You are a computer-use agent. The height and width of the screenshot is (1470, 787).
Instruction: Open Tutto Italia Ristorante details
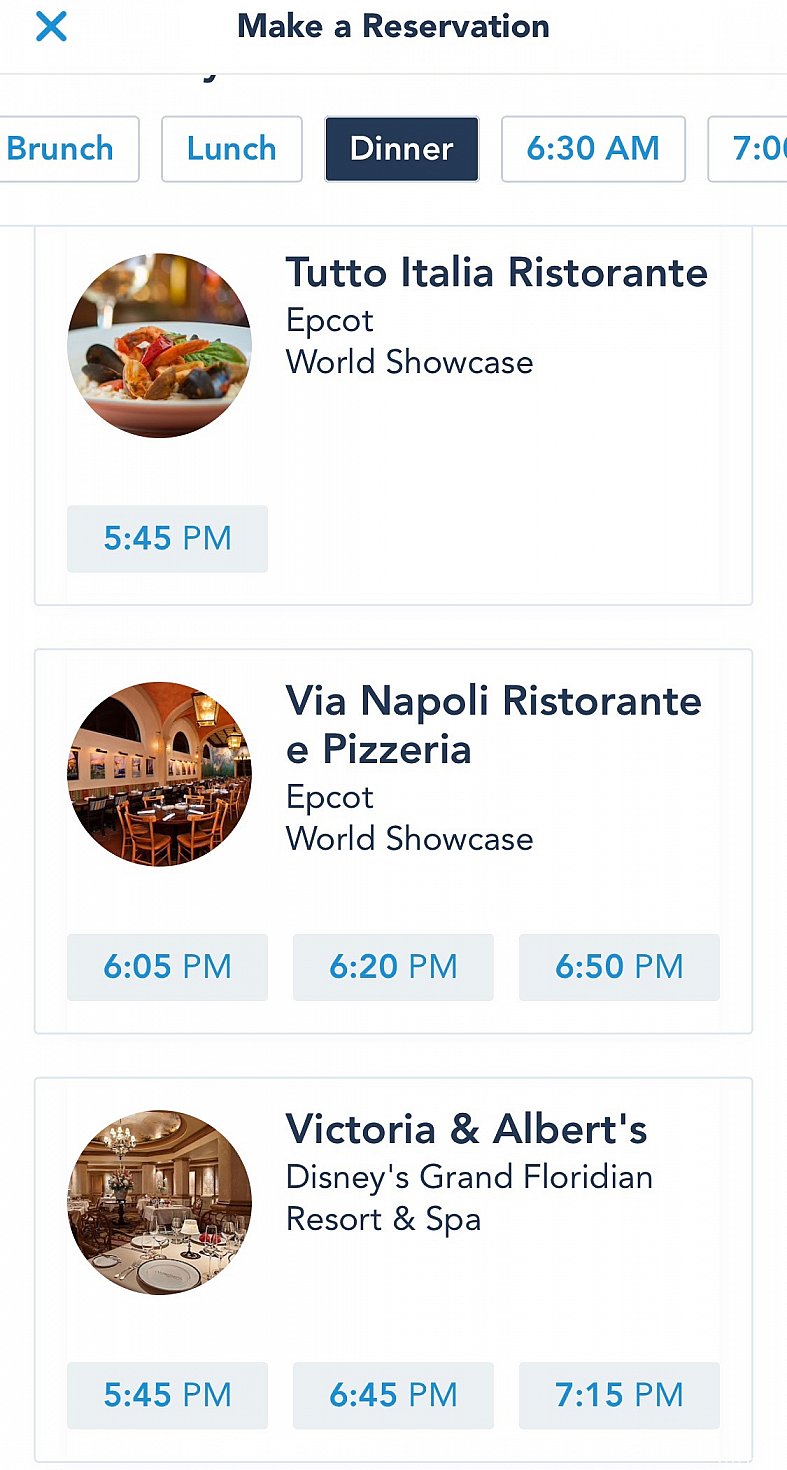pos(497,272)
